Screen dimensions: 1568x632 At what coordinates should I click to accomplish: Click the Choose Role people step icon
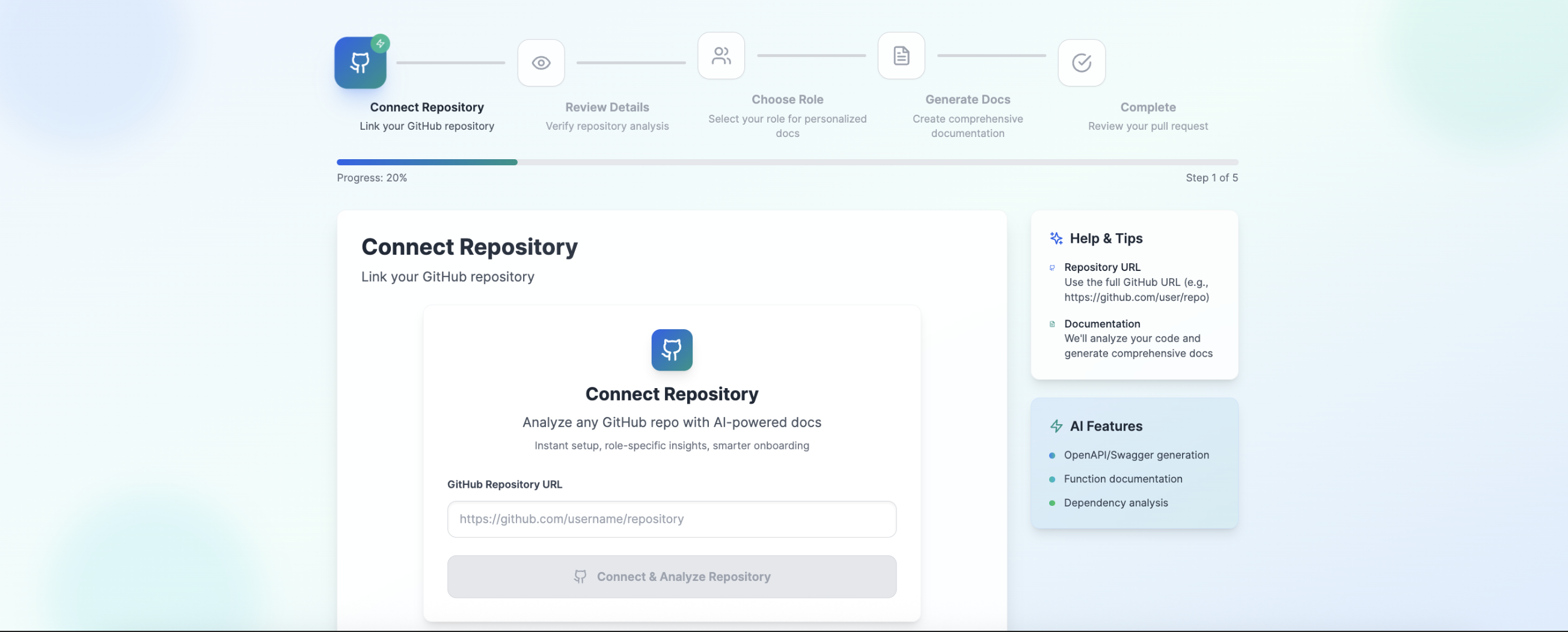pos(721,55)
